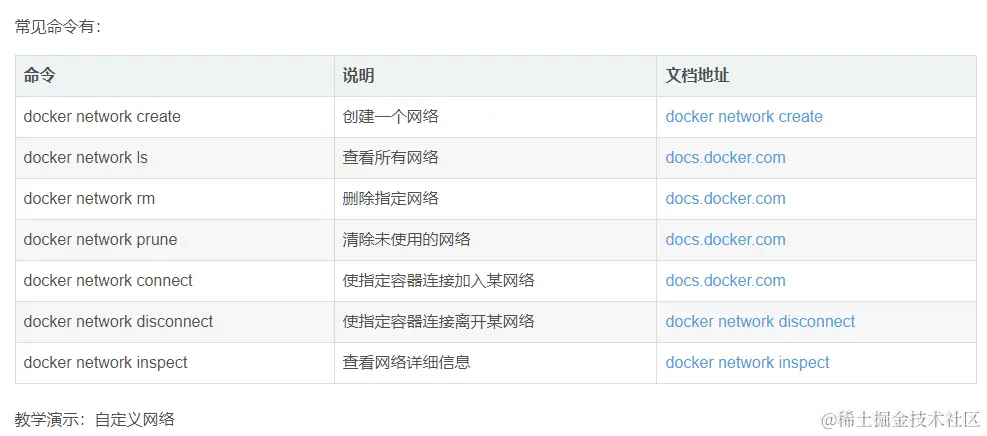Click the 文档地址 column header
The height and width of the screenshot is (436, 987).
698,76
